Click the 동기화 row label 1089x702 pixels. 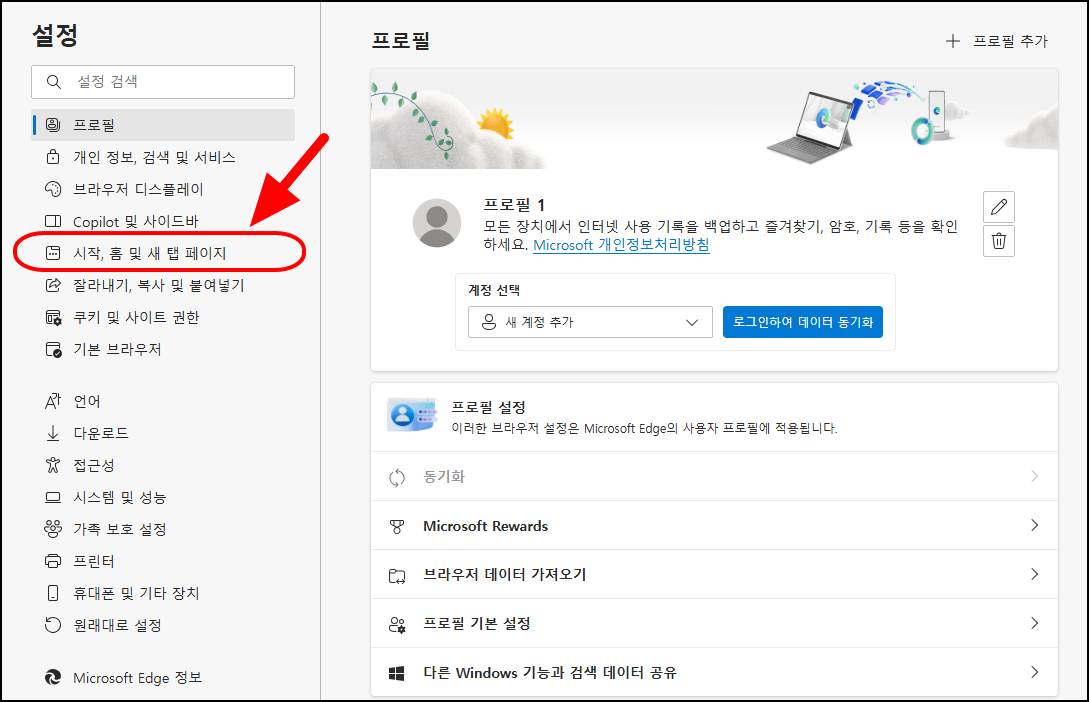pyautogui.click(x=444, y=477)
